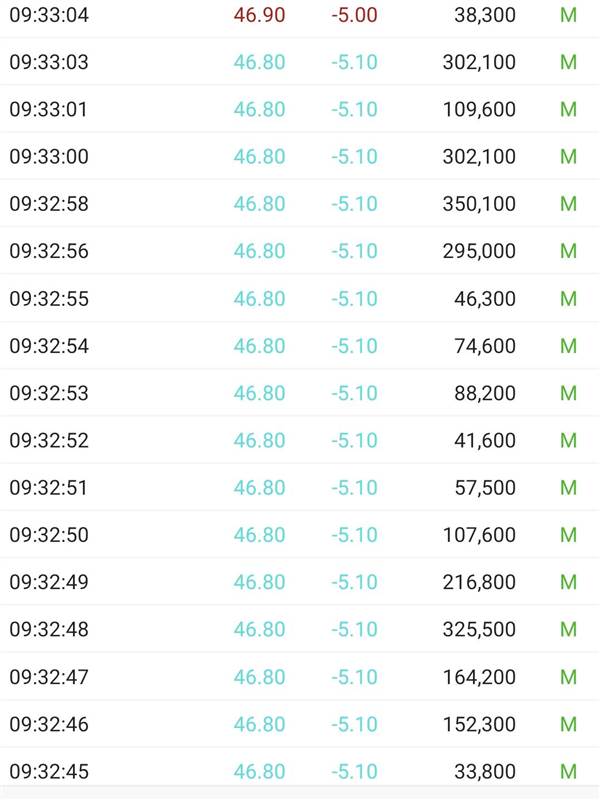The height and width of the screenshot is (800, 600).
Task: Select the 38,300 volume entry
Action: 485,15
